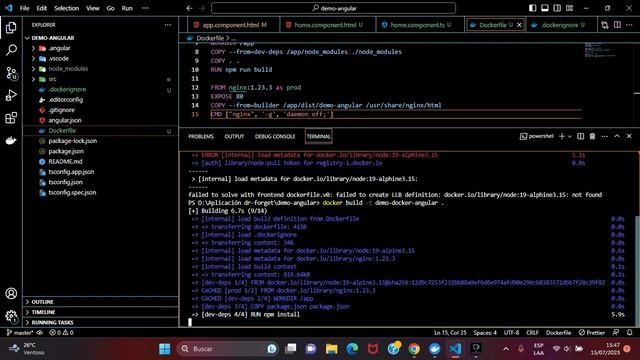Open Customize Layout icon
Viewport: 640px width, 360px height.
coord(570,8)
